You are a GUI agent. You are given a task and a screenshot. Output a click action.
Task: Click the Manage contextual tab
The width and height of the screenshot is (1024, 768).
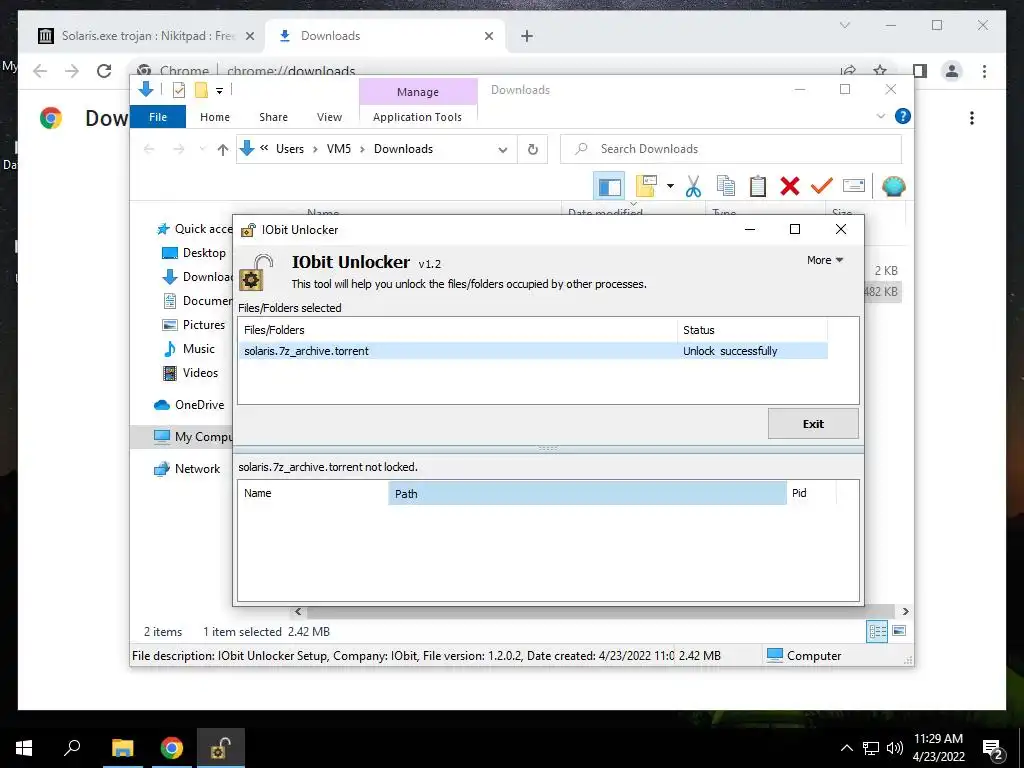(x=418, y=92)
